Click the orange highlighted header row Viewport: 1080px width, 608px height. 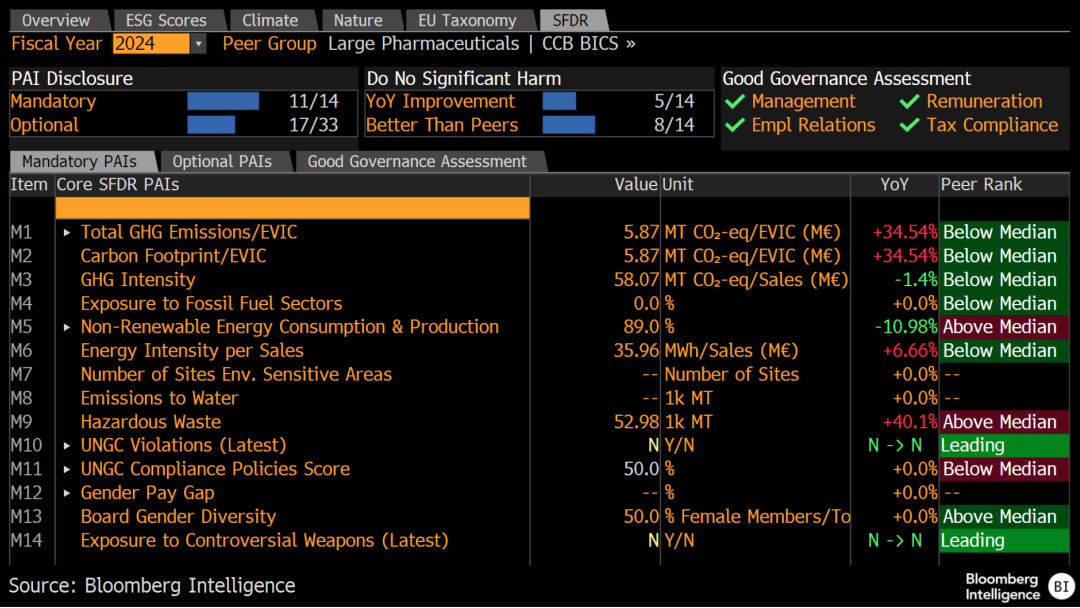click(x=293, y=208)
